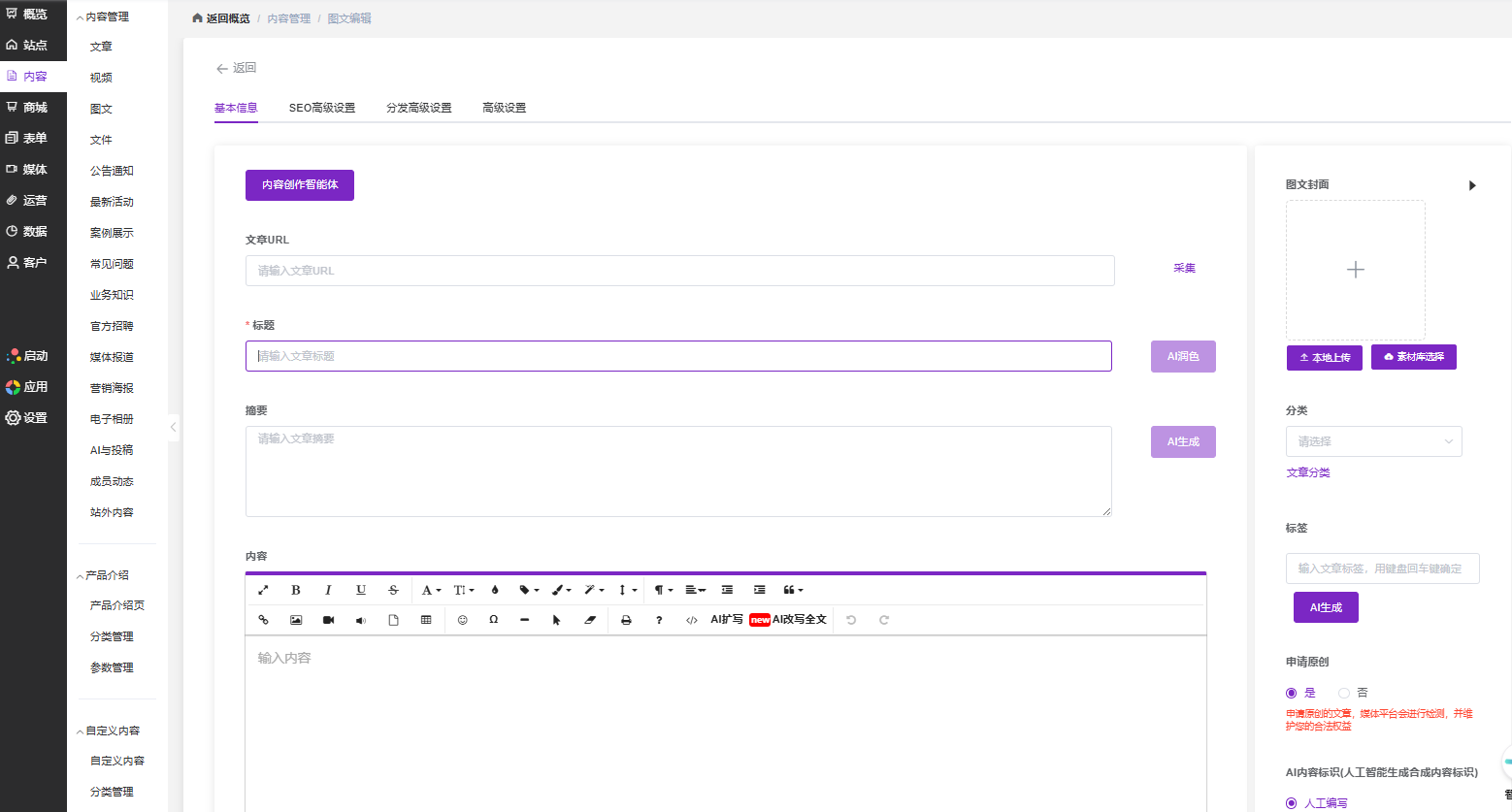Toggle fullscreen mode in the editor toolbar
The width and height of the screenshot is (1512, 812).
pos(263,590)
